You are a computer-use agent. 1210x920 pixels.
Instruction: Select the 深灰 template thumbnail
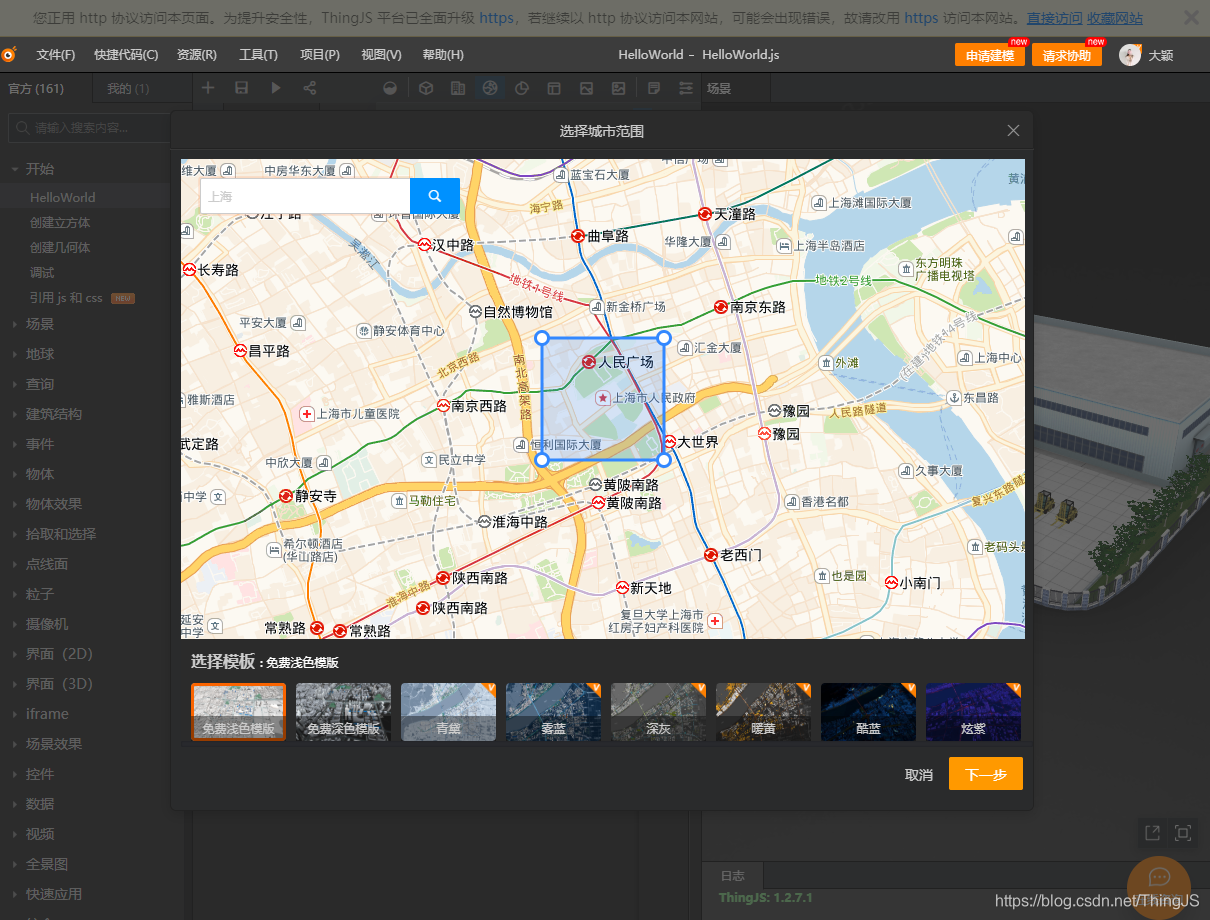(658, 712)
